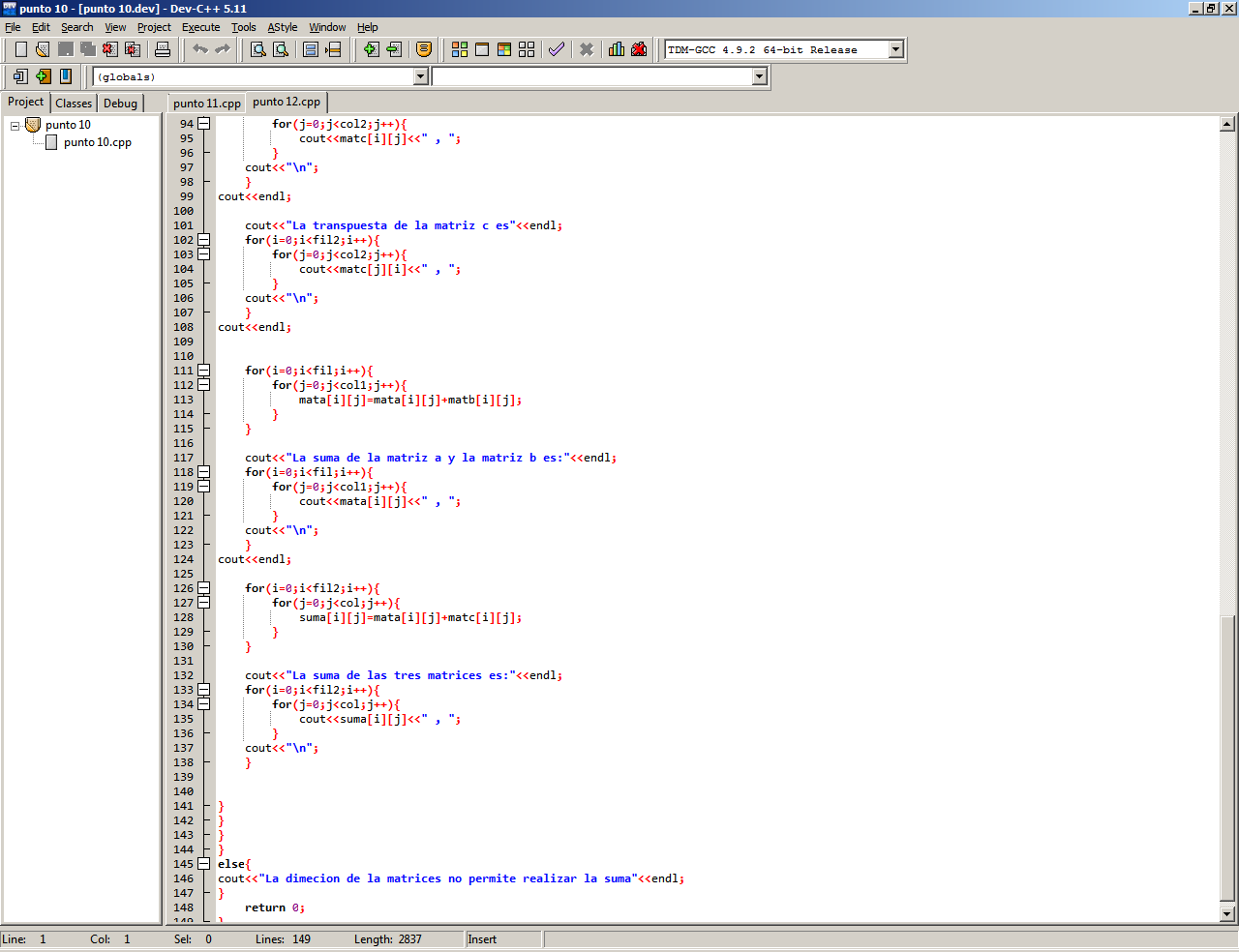Fold the else block at line 145
The height and width of the screenshot is (952, 1239).
(x=204, y=864)
